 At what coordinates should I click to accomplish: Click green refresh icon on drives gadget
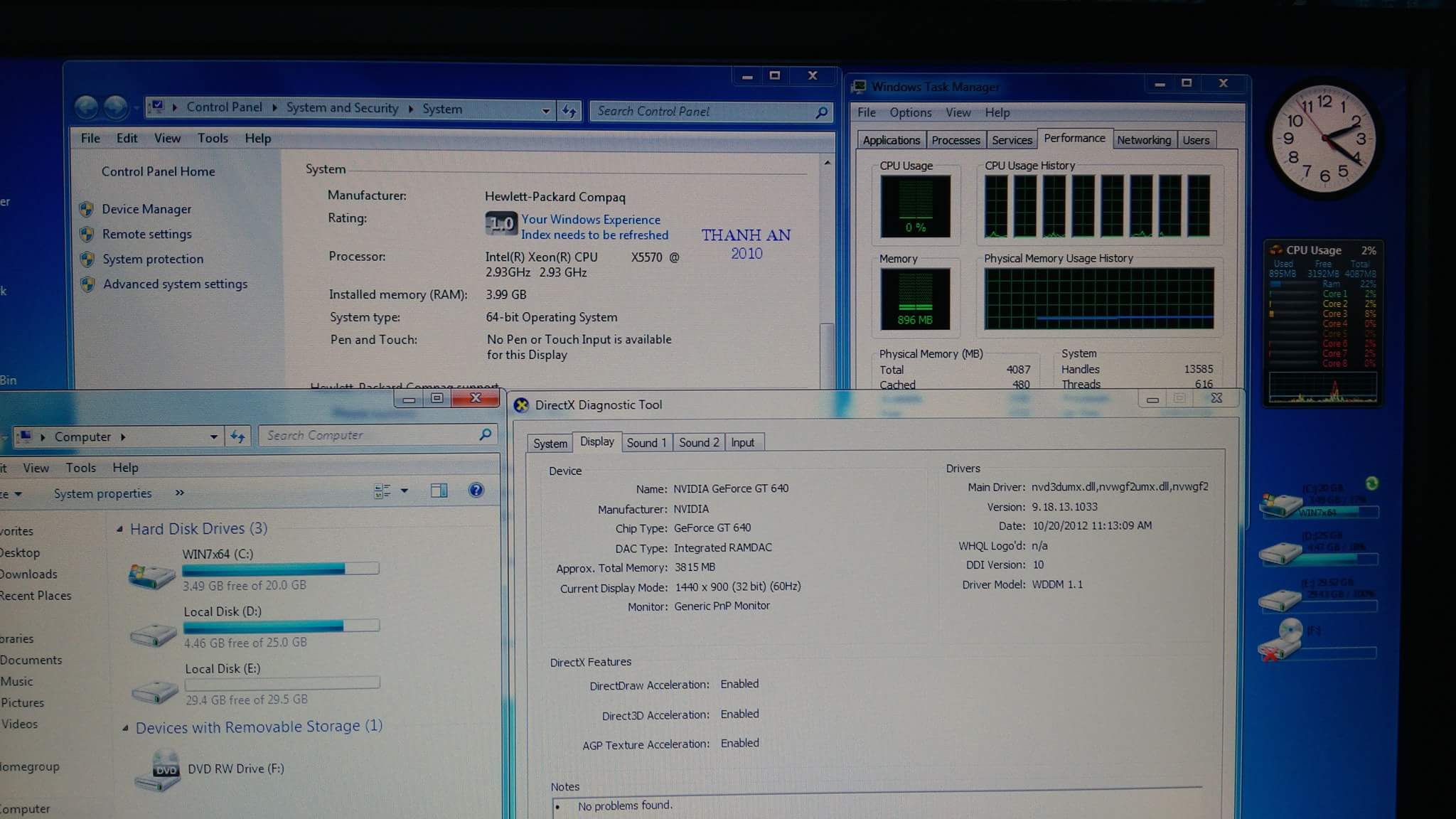coord(1372,483)
